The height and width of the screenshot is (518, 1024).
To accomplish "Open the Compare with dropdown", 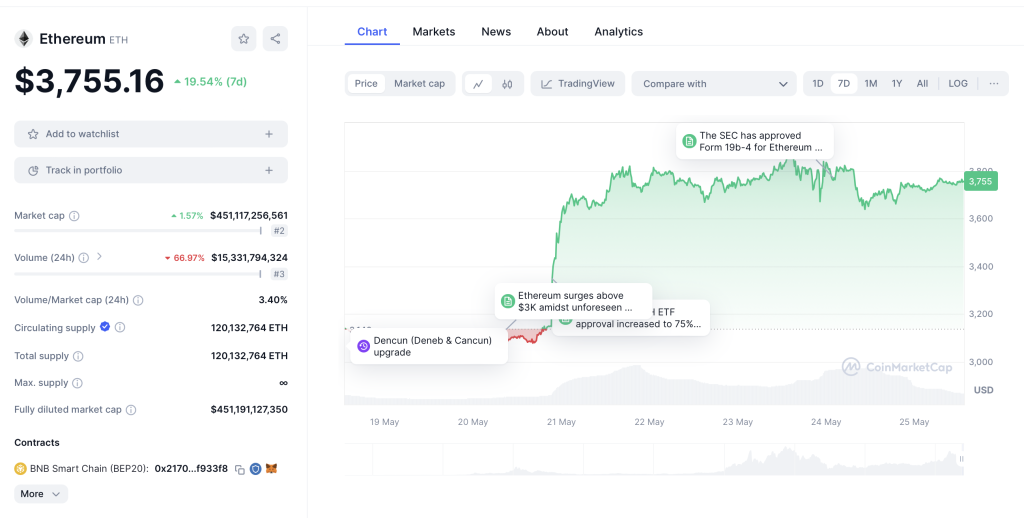I will click(714, 84).
